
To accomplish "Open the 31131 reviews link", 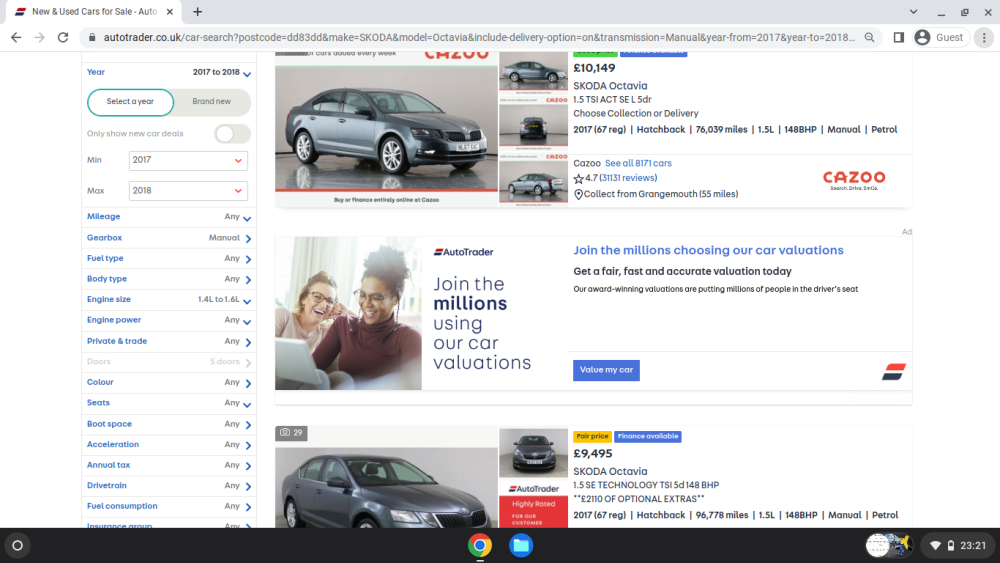I will (629, 179).
